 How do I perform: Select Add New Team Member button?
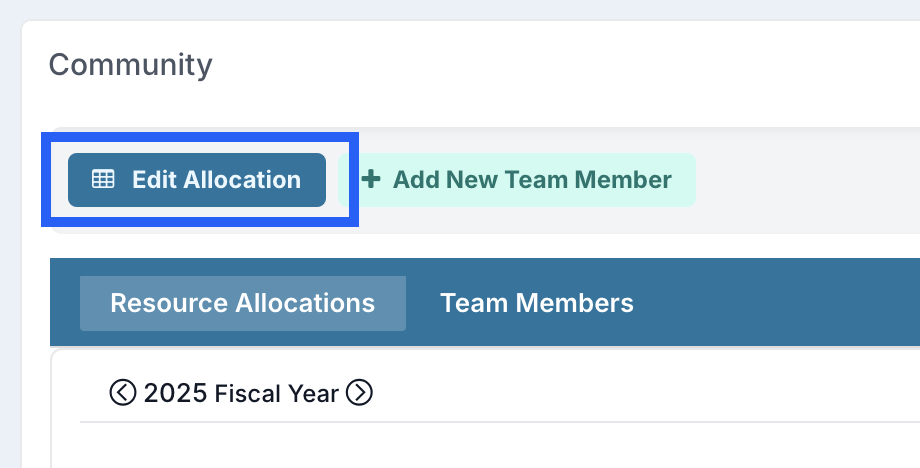pos(517,180)
